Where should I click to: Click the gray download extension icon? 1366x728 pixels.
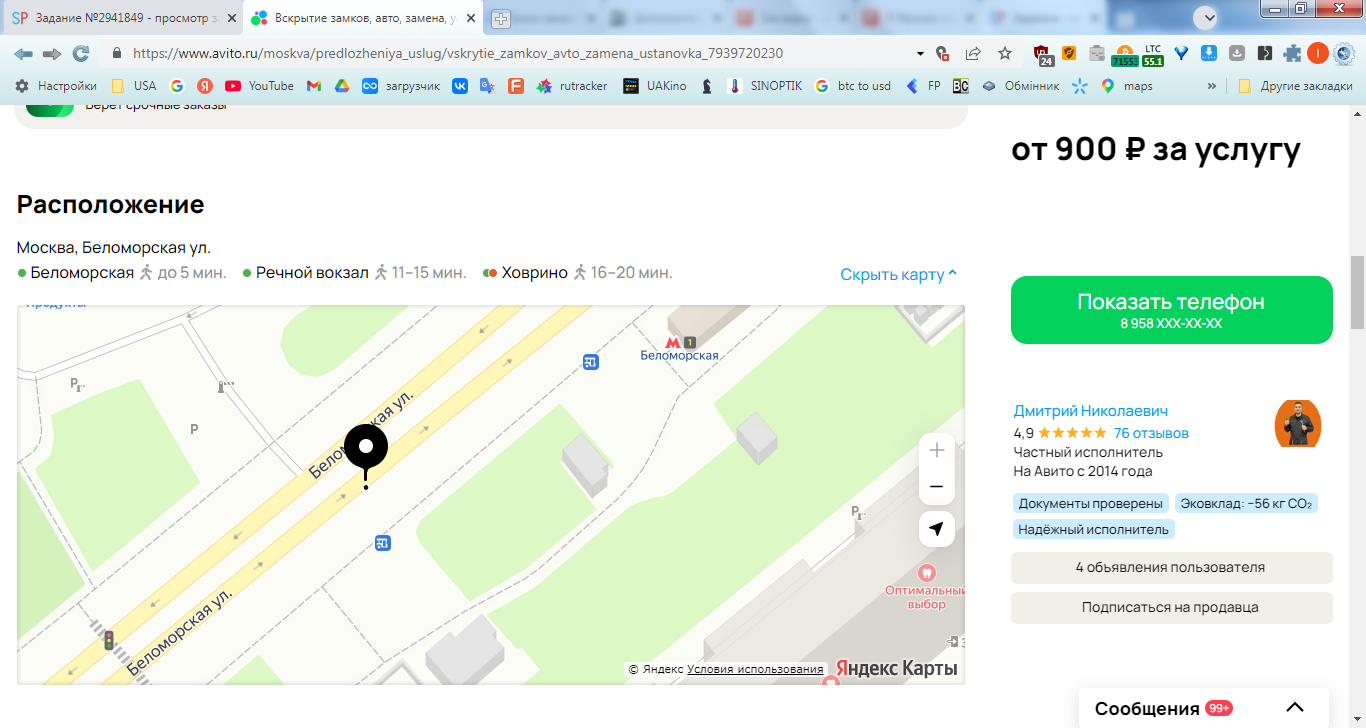1237,54
